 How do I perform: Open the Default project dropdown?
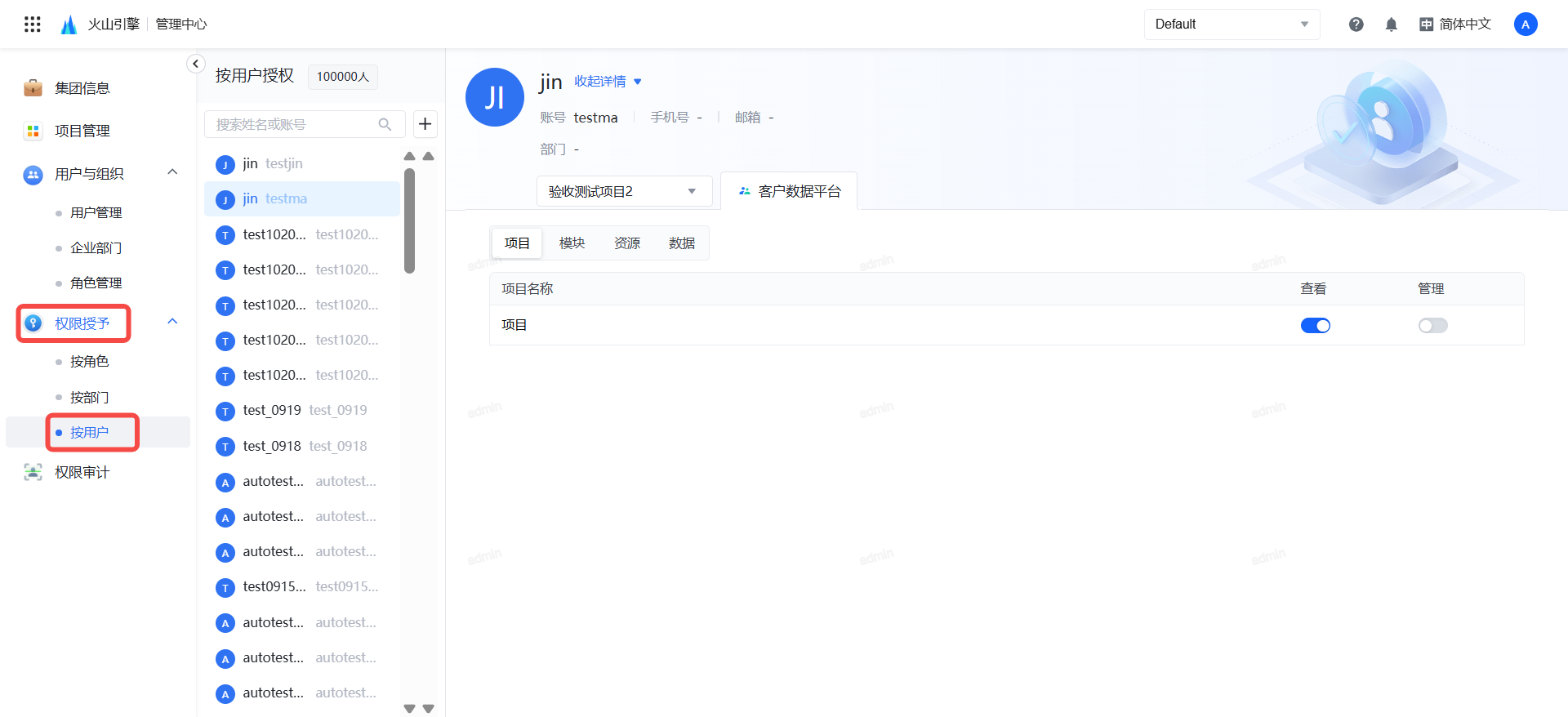[x=1232, y=24]
